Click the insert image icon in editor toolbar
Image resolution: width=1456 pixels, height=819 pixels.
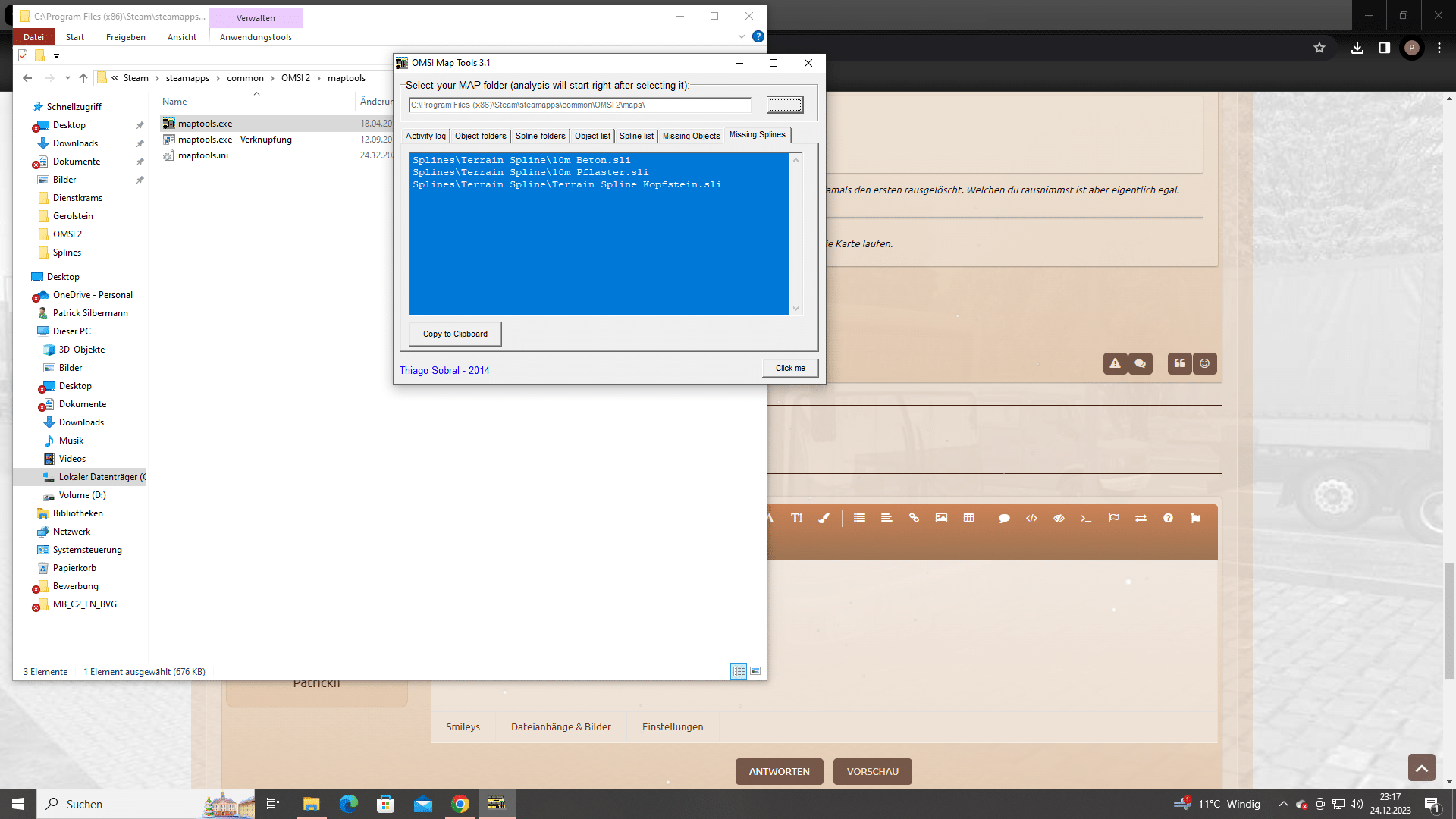941,518
